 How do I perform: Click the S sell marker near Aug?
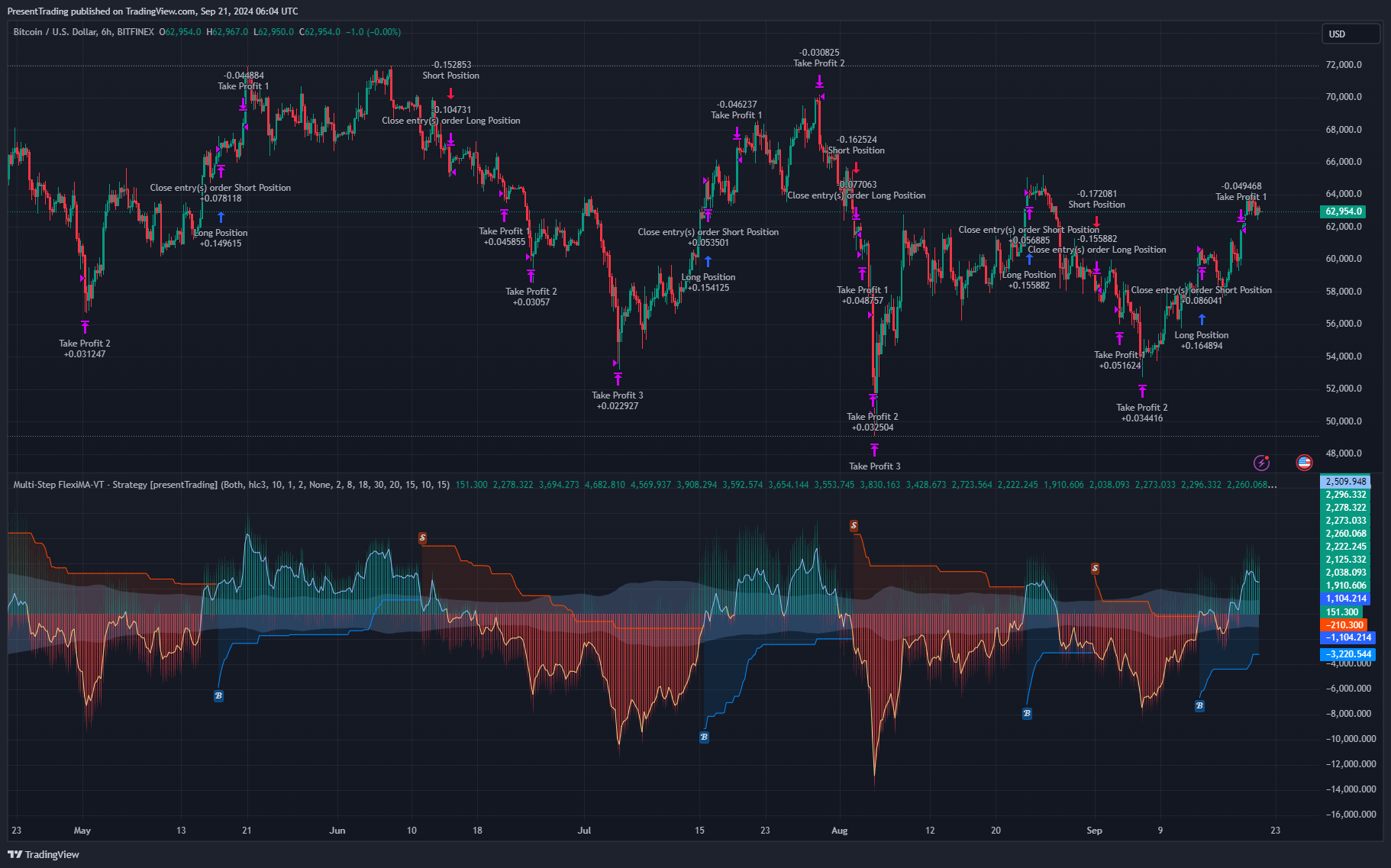tap(854, 526)
